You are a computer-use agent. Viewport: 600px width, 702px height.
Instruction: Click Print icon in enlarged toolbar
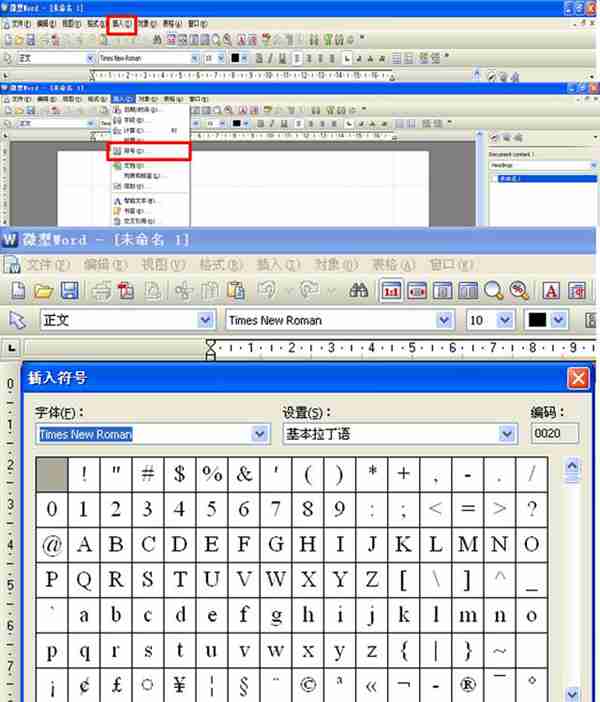[101, 291]
